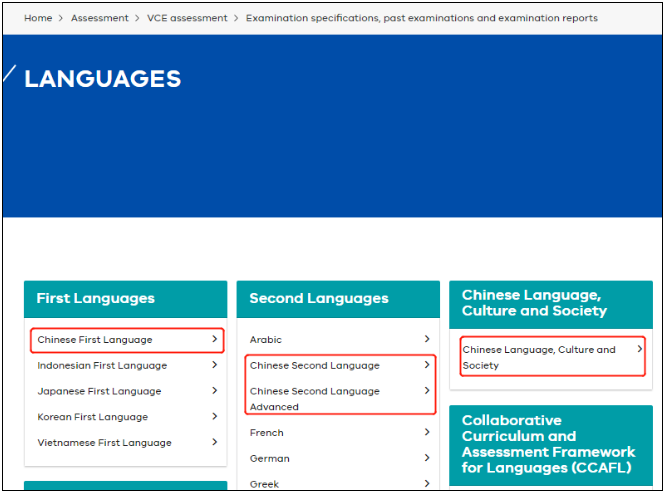Open Arabic second language link
The width and height of the screenshot is (665, 493).
pyautogui.click(x=265, y=340)
